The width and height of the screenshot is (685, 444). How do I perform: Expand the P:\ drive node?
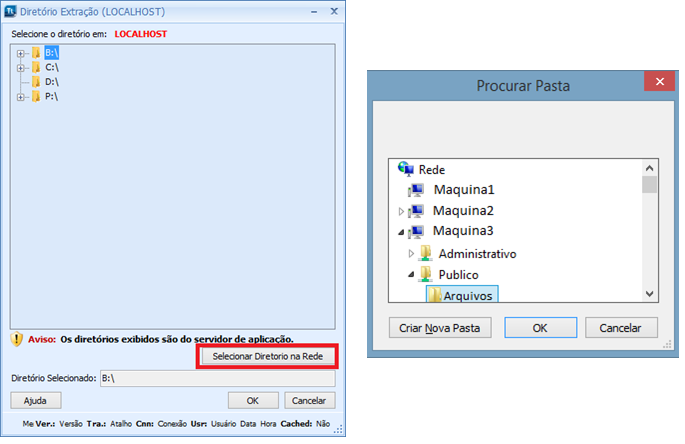[21, 97]
